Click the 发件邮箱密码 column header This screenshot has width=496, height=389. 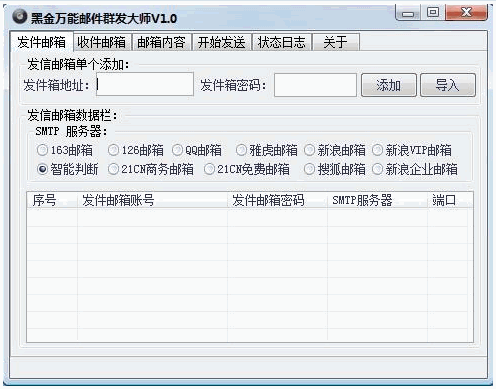tap(277, 200)
